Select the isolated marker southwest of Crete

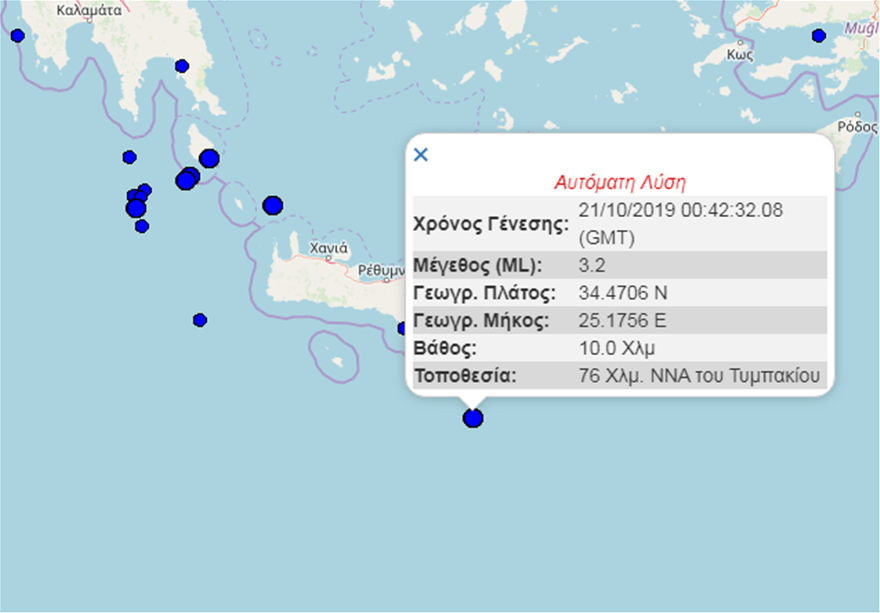coord(200,320)
